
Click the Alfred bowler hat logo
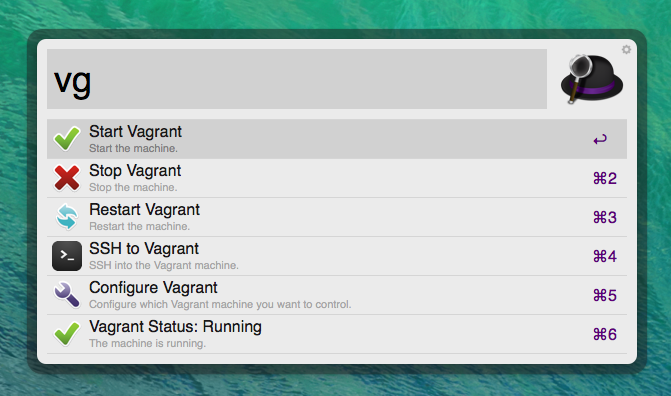click(x=592, y=79)
